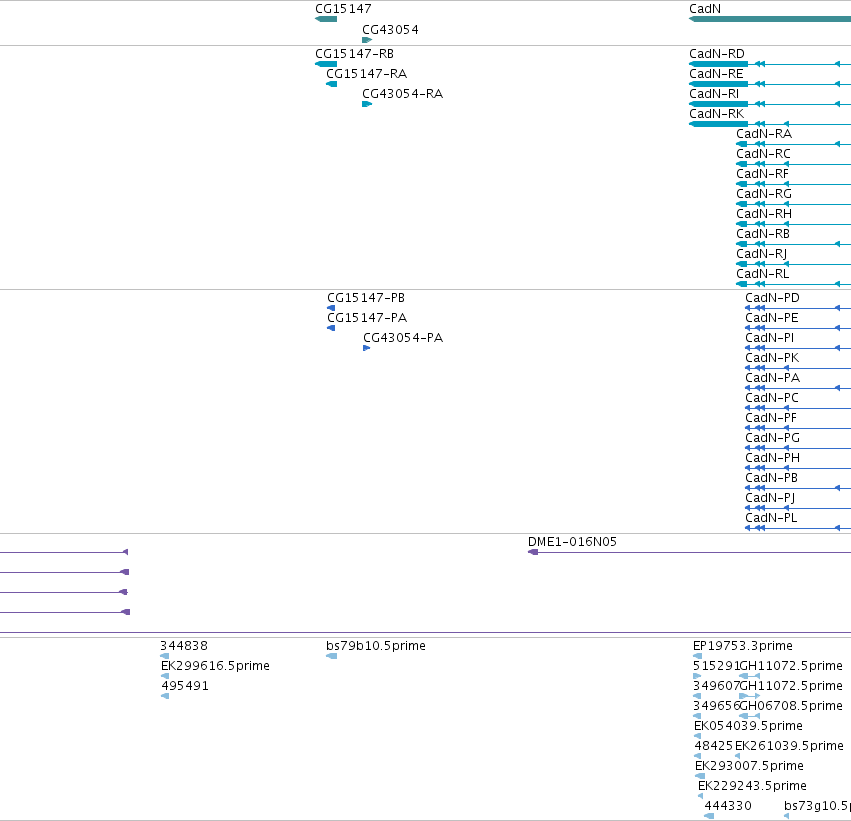Select protein CadN-PJ
Viewport: 851px width, 821px height.
coord(770,498)
